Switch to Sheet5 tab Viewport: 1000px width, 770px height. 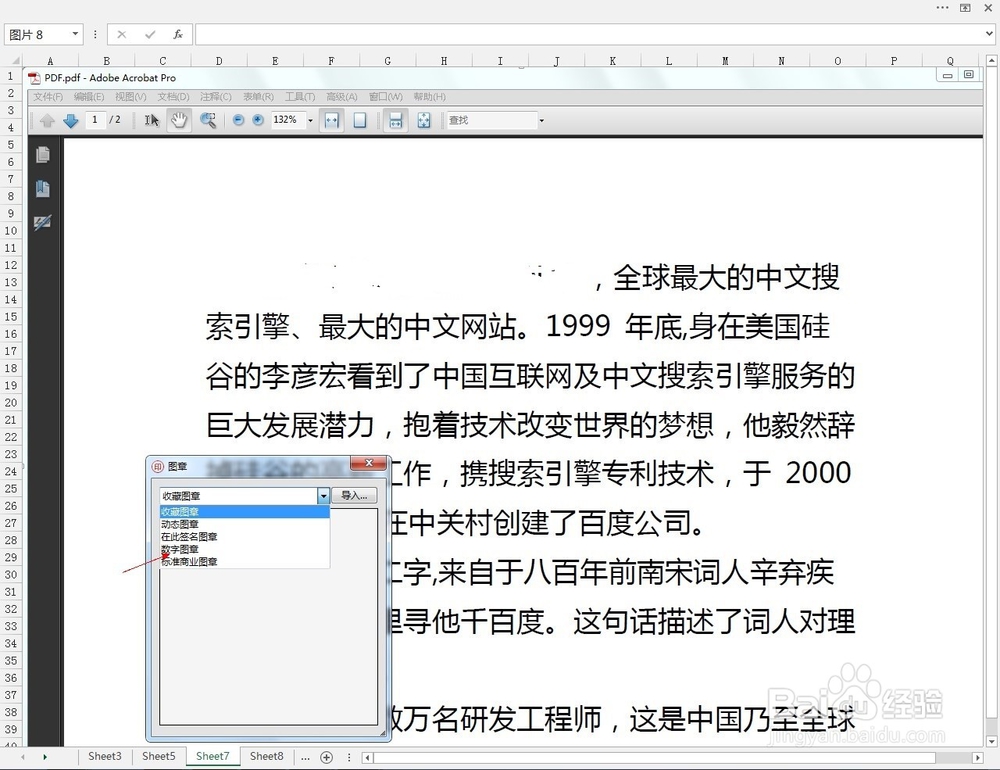[x=158, y=756]
